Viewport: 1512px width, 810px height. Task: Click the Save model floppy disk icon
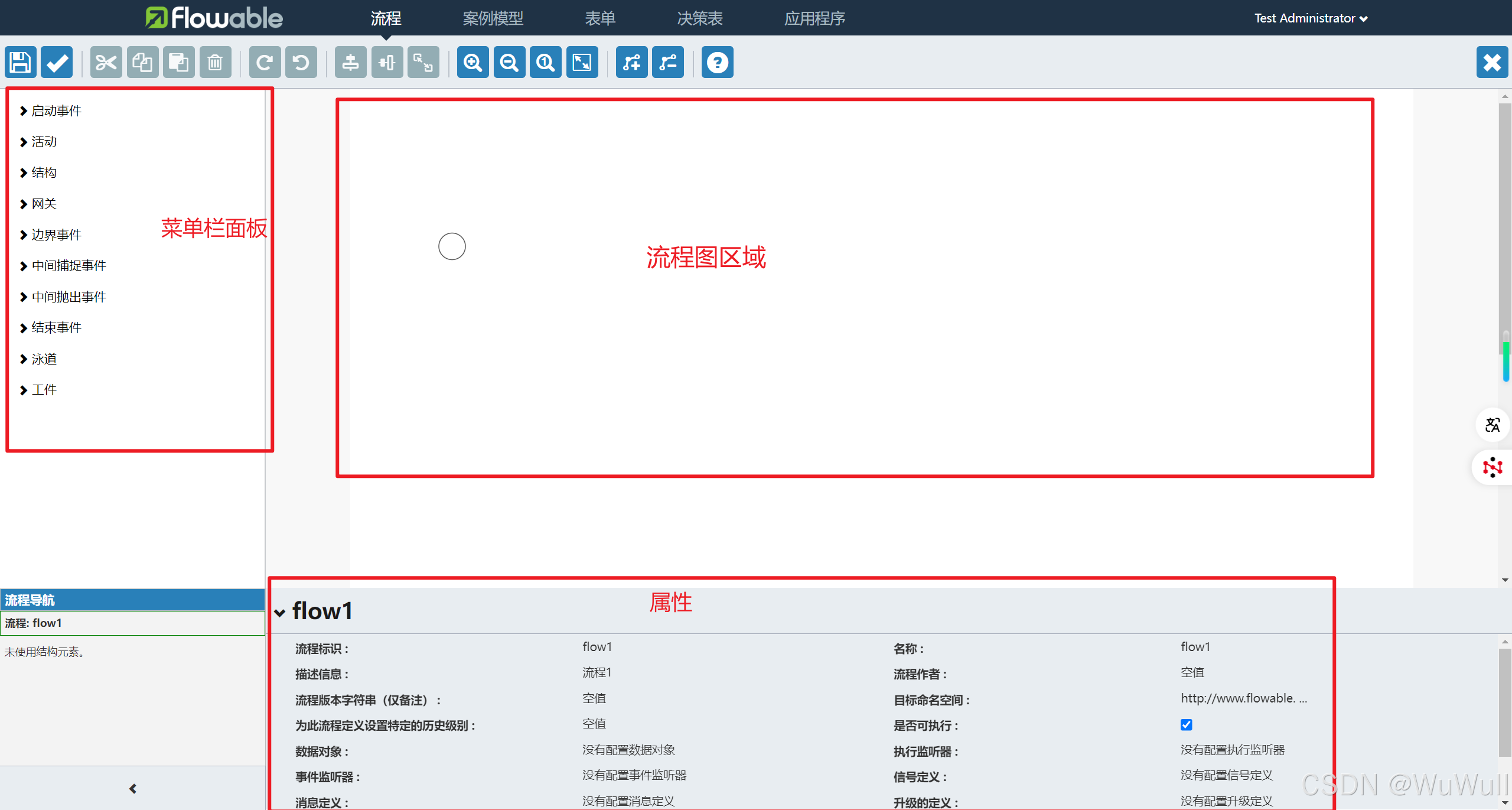21,62
